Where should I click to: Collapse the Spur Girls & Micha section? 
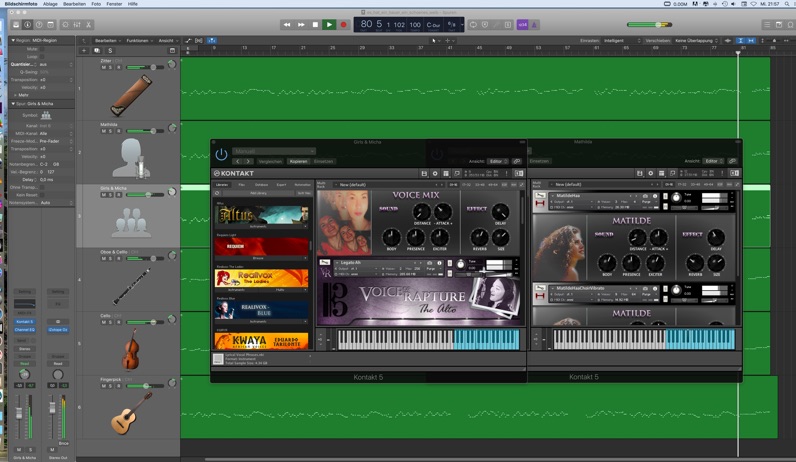coord(13,104)
